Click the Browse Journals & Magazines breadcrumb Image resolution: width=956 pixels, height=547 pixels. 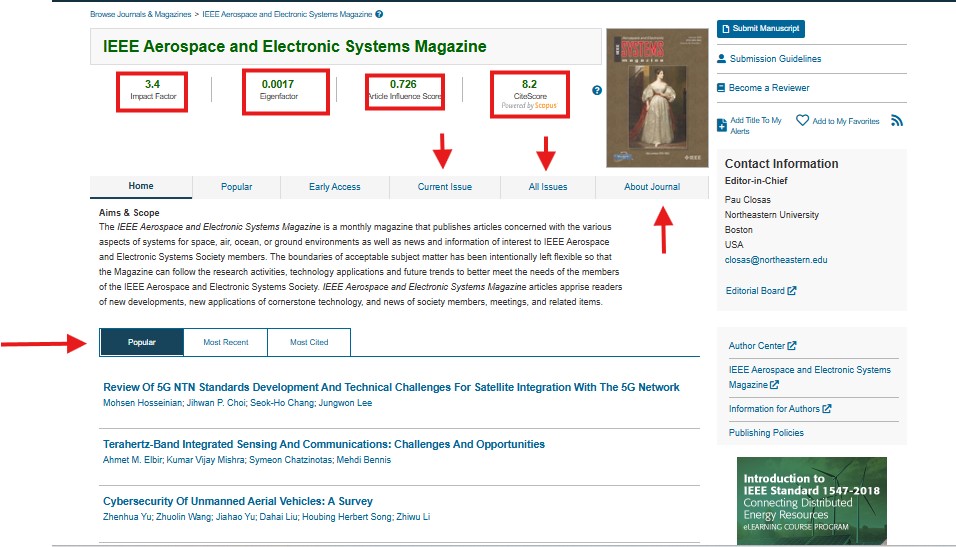click(141, 14)
